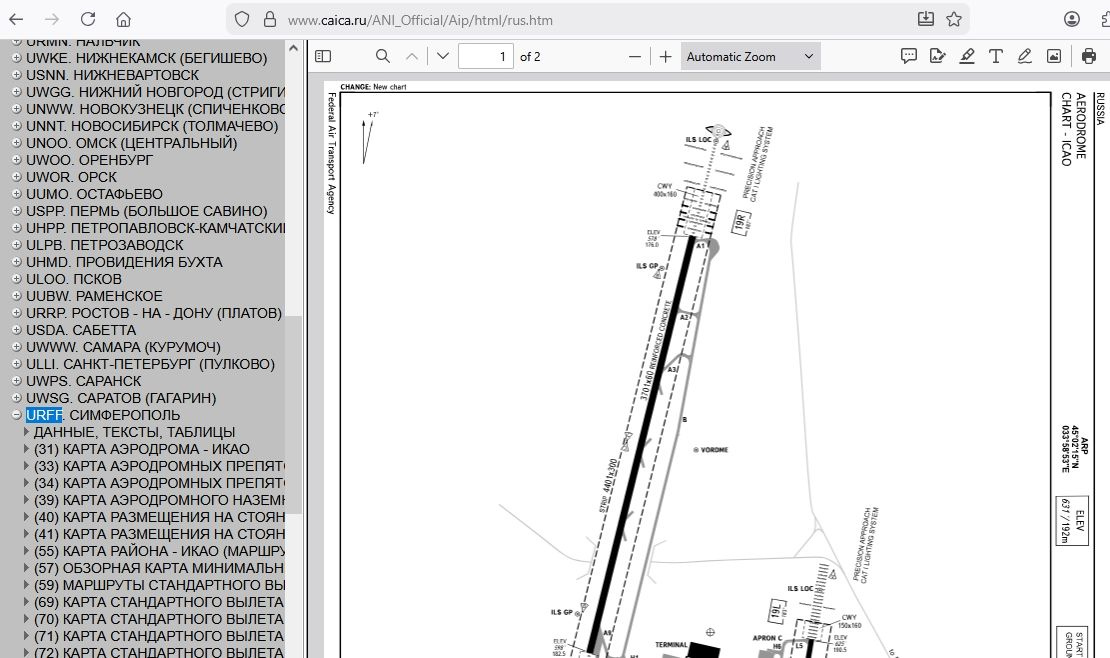
Task: Toggle the PDF sidebar panel
Action: (x=323, y=57)
